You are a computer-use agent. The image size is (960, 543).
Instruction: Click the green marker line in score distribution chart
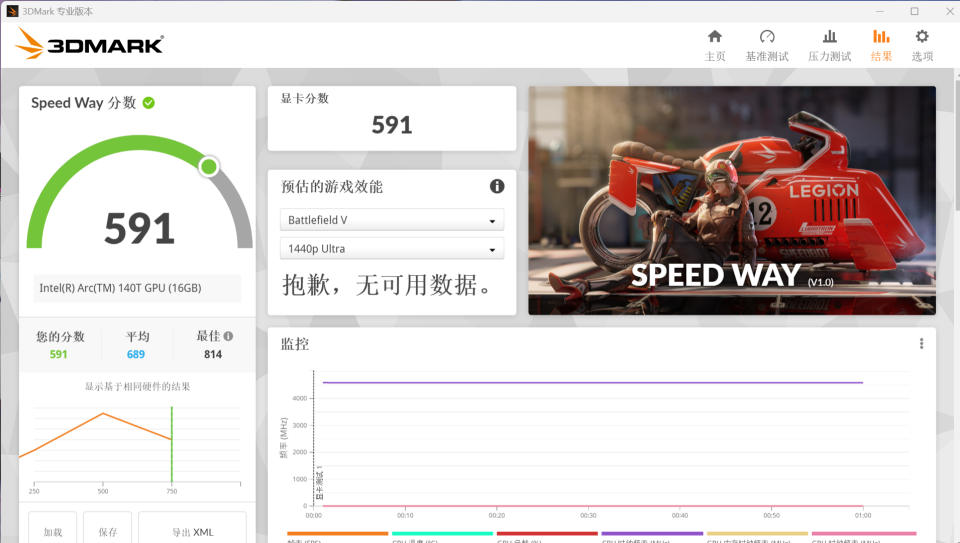tap(171, 444)
